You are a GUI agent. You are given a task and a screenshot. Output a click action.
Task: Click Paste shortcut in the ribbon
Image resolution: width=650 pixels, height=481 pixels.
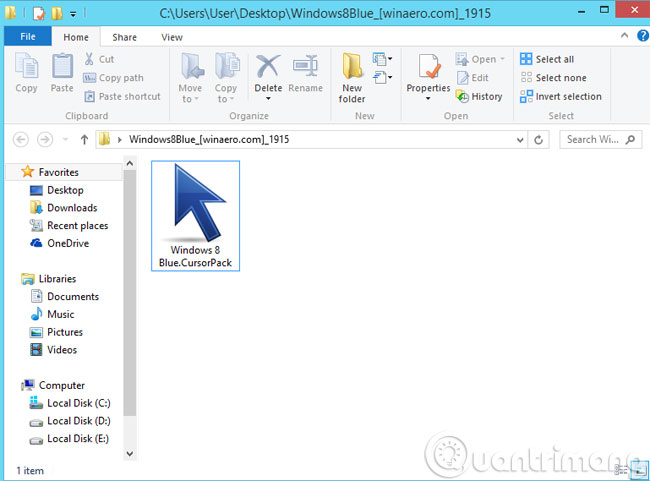point(122,96)
